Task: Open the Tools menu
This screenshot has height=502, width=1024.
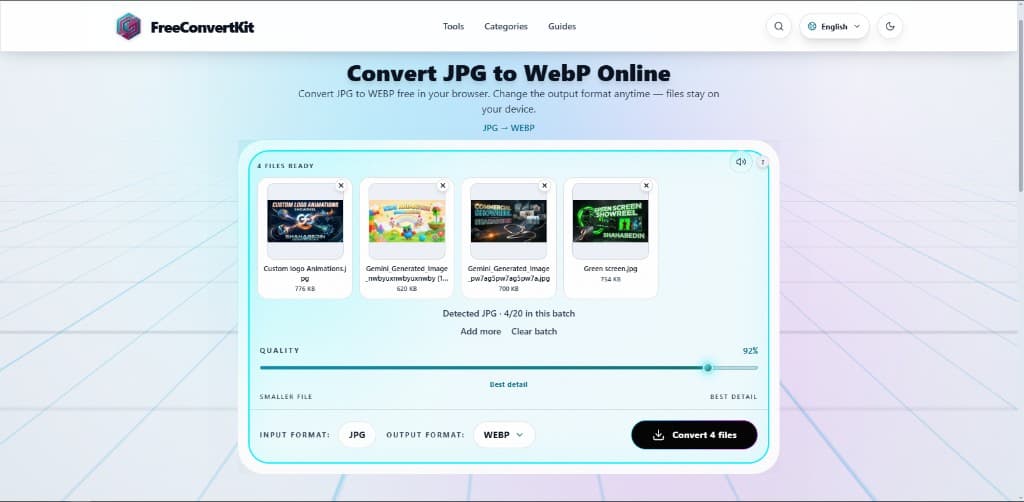Action: click(453, 27)
